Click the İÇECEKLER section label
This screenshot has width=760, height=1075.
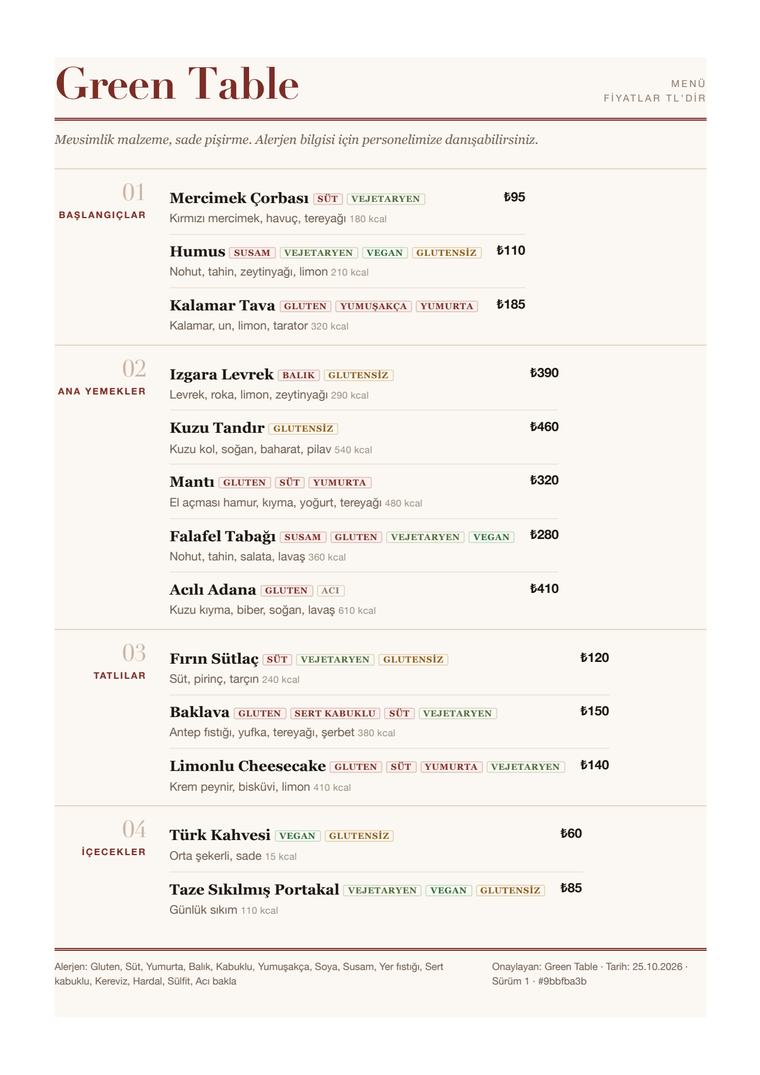click(x=114, y=852)
